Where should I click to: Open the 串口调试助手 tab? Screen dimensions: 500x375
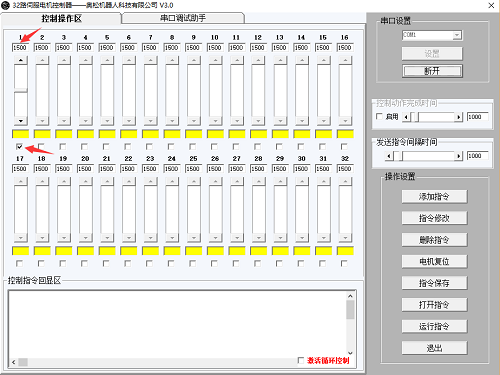[183, 18]
